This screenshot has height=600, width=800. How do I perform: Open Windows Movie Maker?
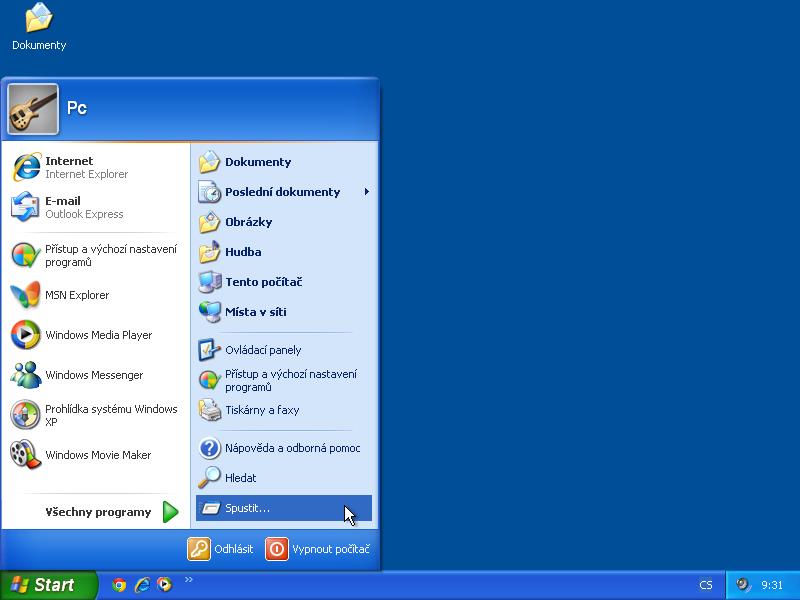pyautogui.click(x=95, y=455)
